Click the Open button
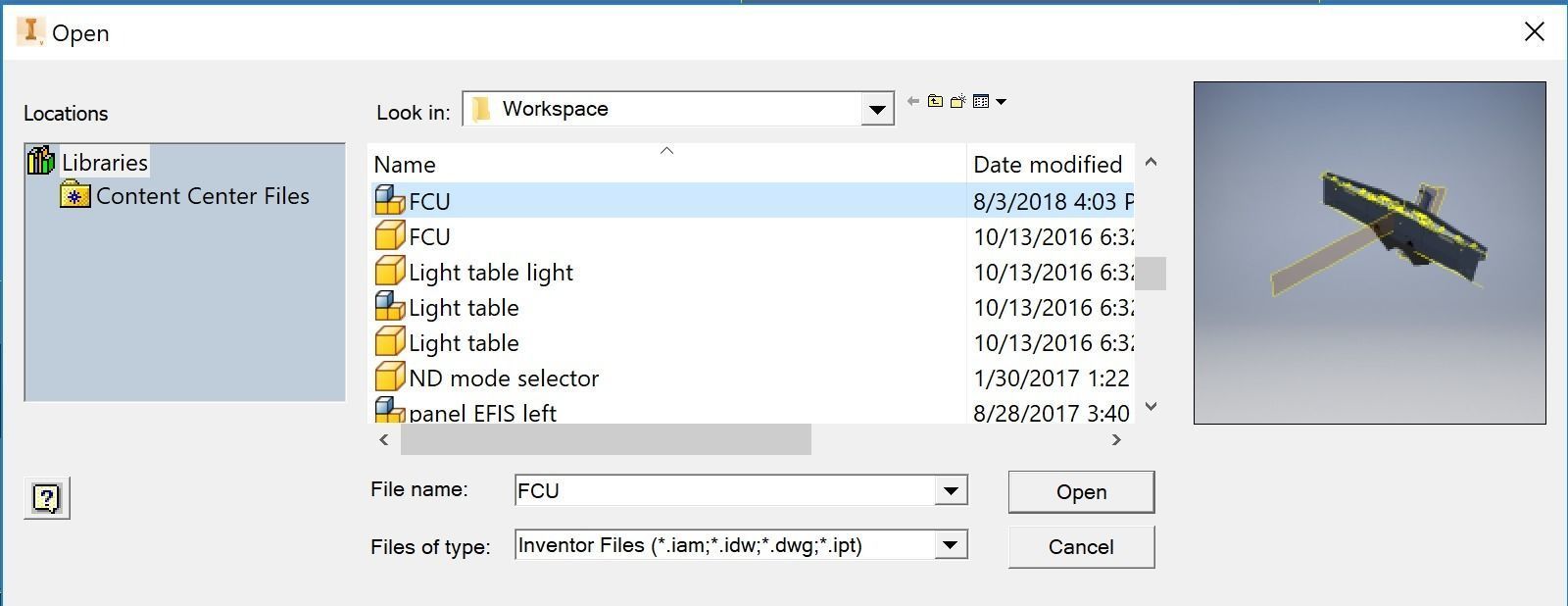Screen dimensions: 1568x606 [1081, 492]
